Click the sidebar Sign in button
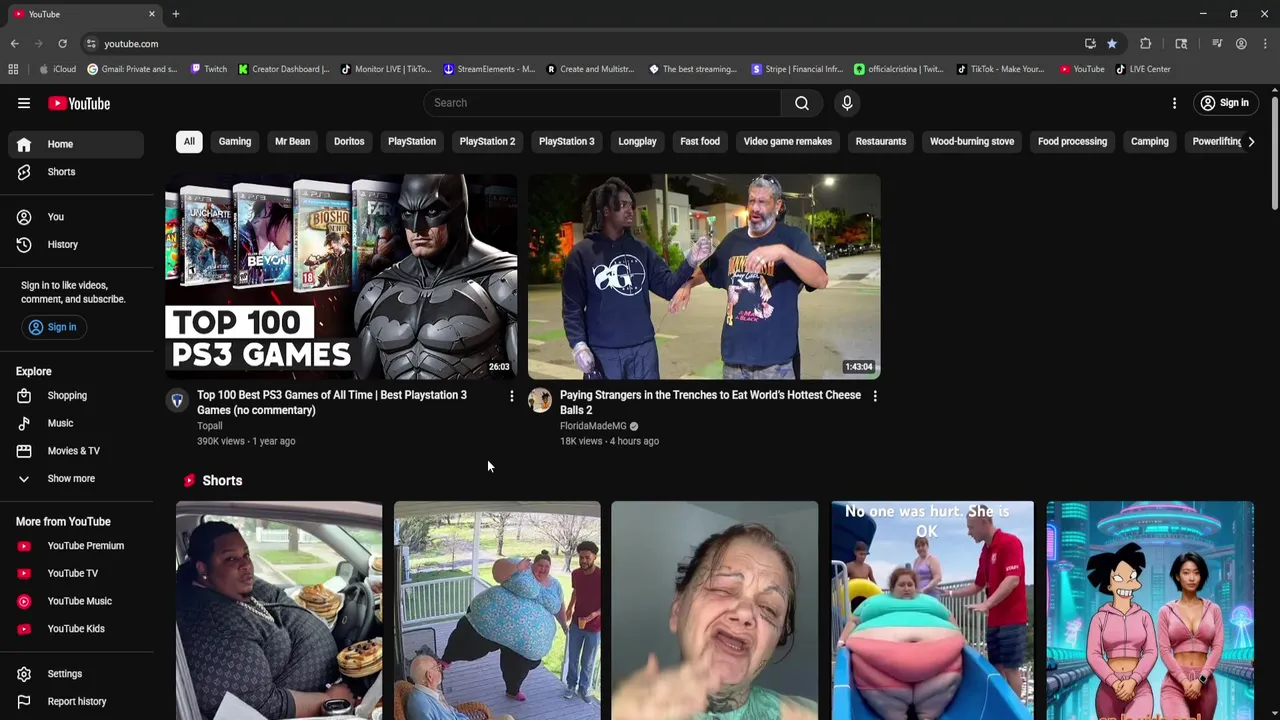This screenshot has height=720, width=1280. (53, 327)
